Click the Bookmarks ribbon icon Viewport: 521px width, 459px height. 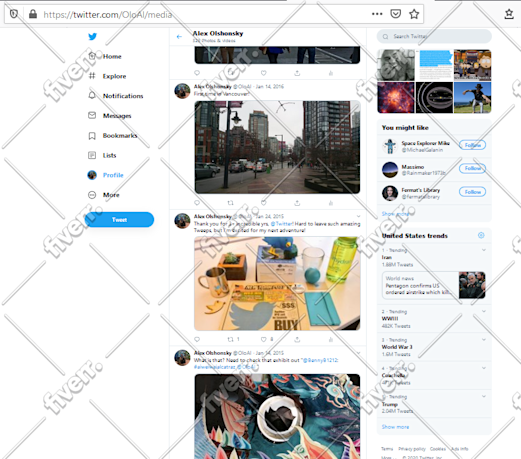(92, 136)
